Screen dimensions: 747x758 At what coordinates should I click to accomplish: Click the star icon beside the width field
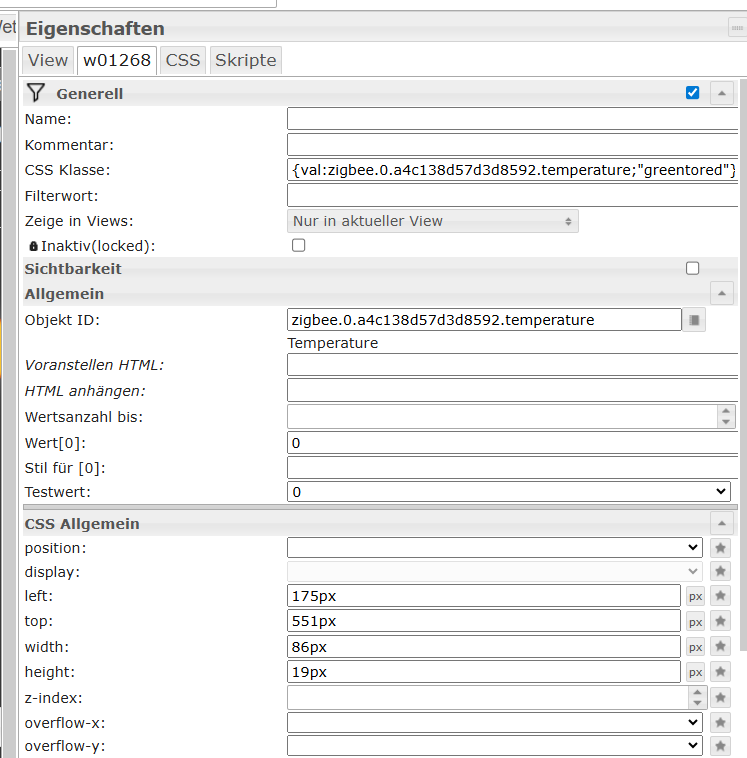[720, 647]
